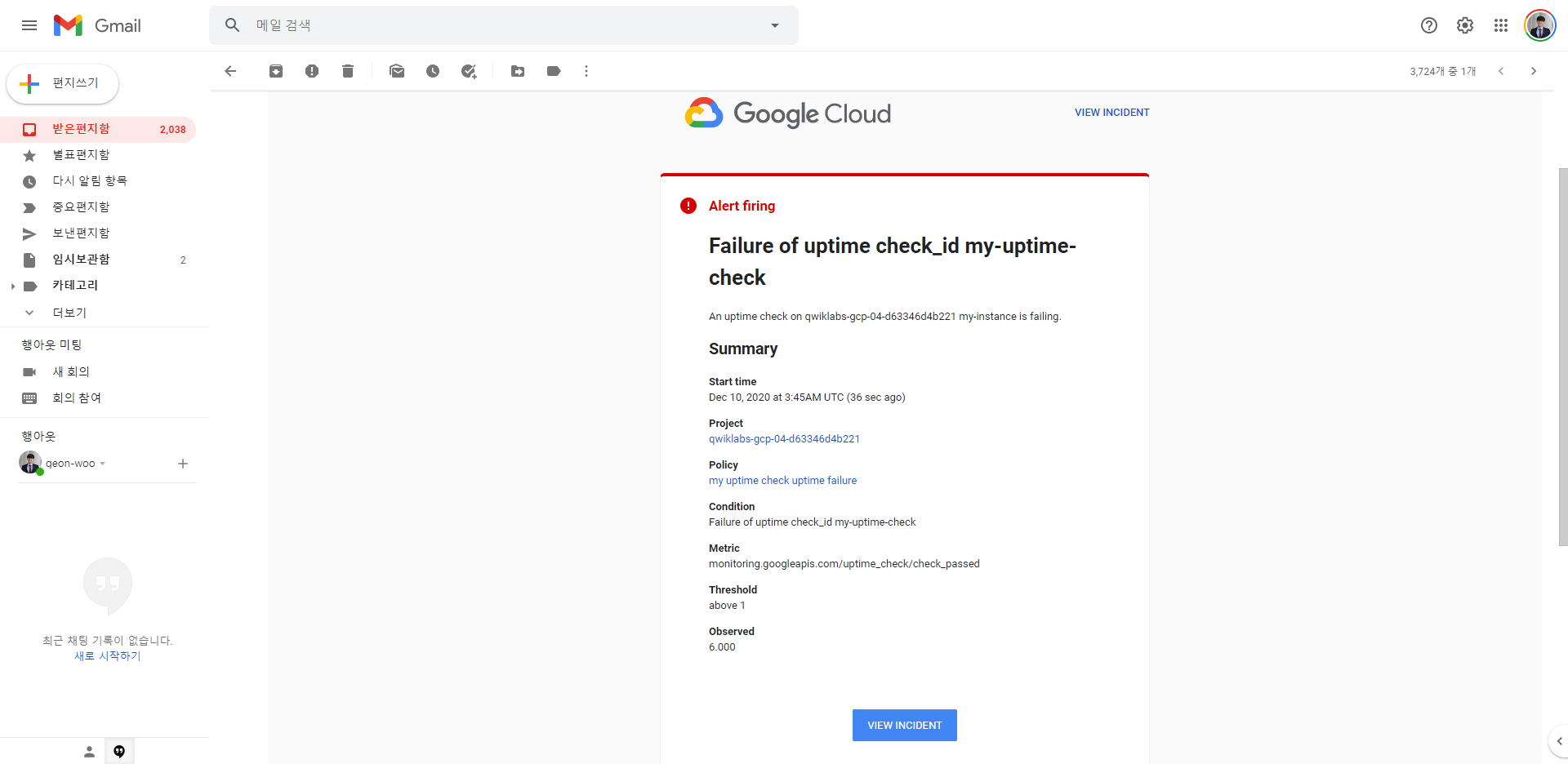Snooze this email with clock icon

click(x=433, y=71)
